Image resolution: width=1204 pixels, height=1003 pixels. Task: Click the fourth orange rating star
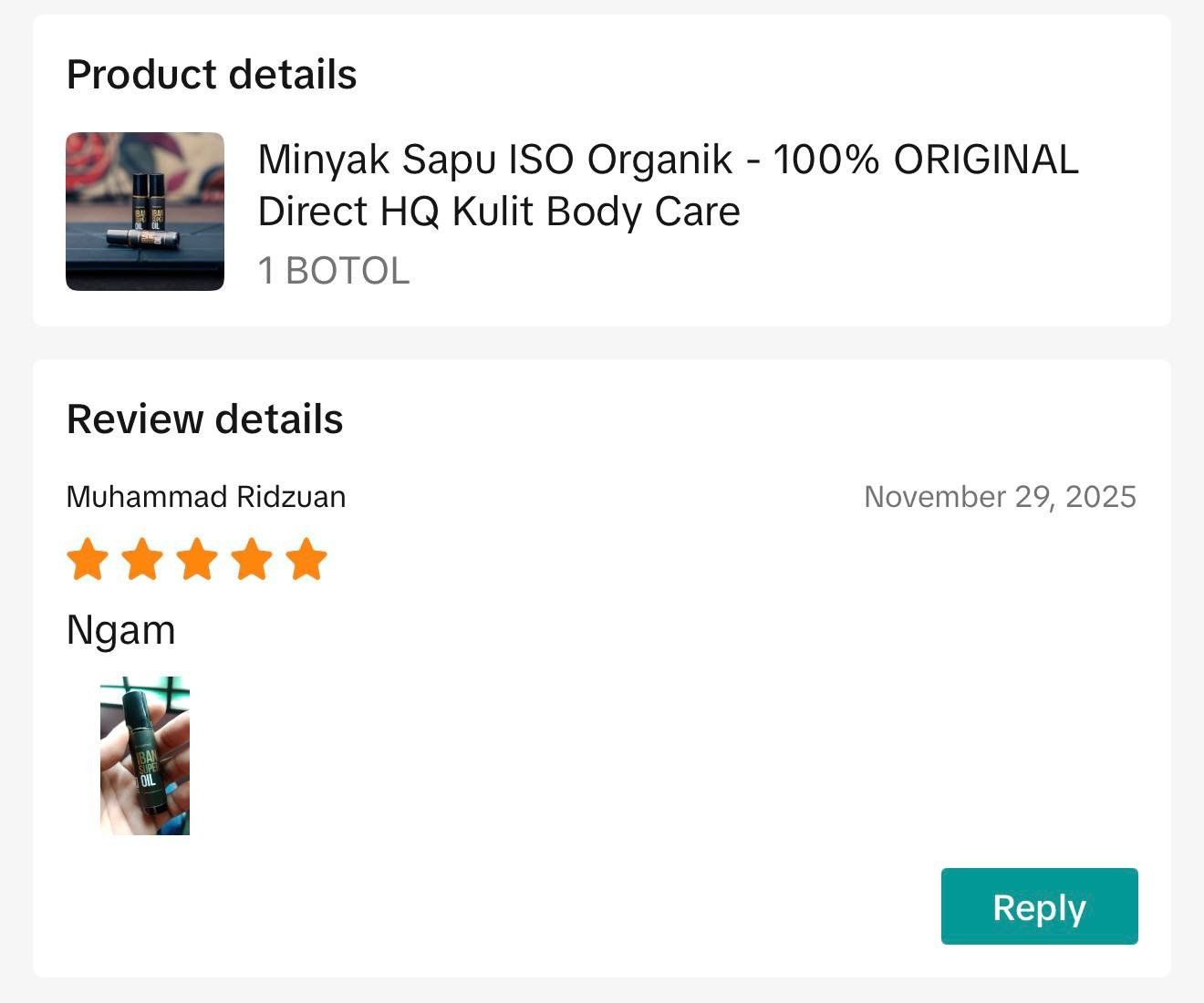(x=252, y=559)
